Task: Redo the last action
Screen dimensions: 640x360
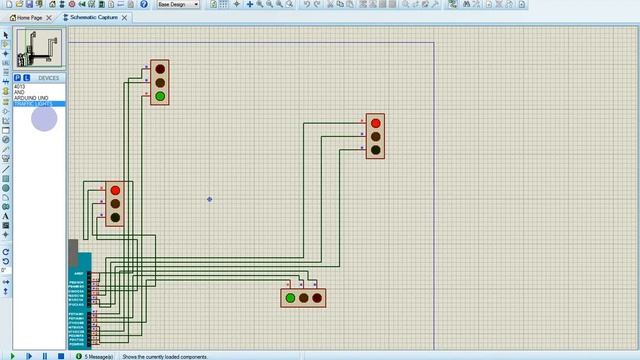Action: [316, 4]
